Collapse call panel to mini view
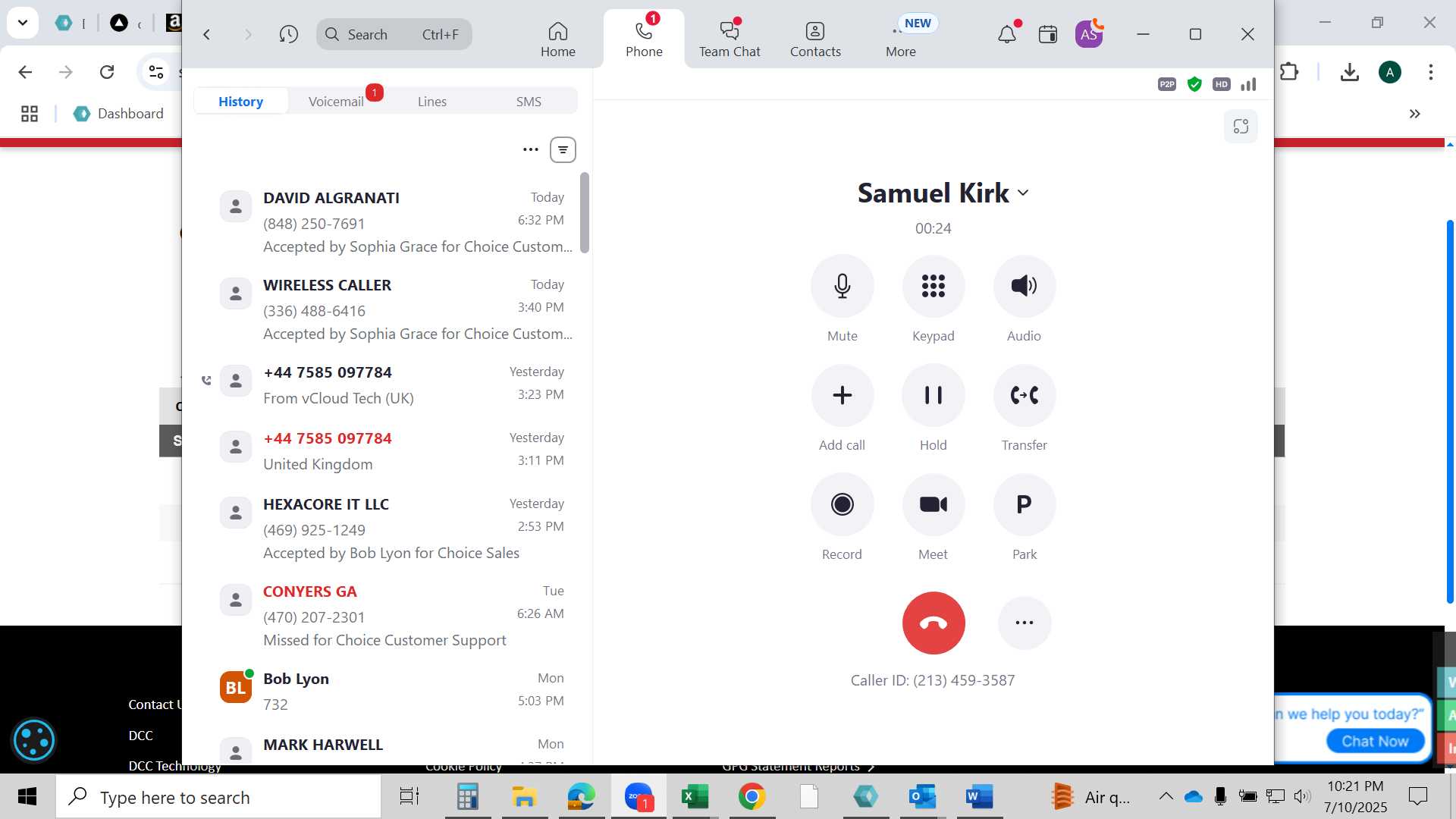1456x819 pixels. 1241,127
